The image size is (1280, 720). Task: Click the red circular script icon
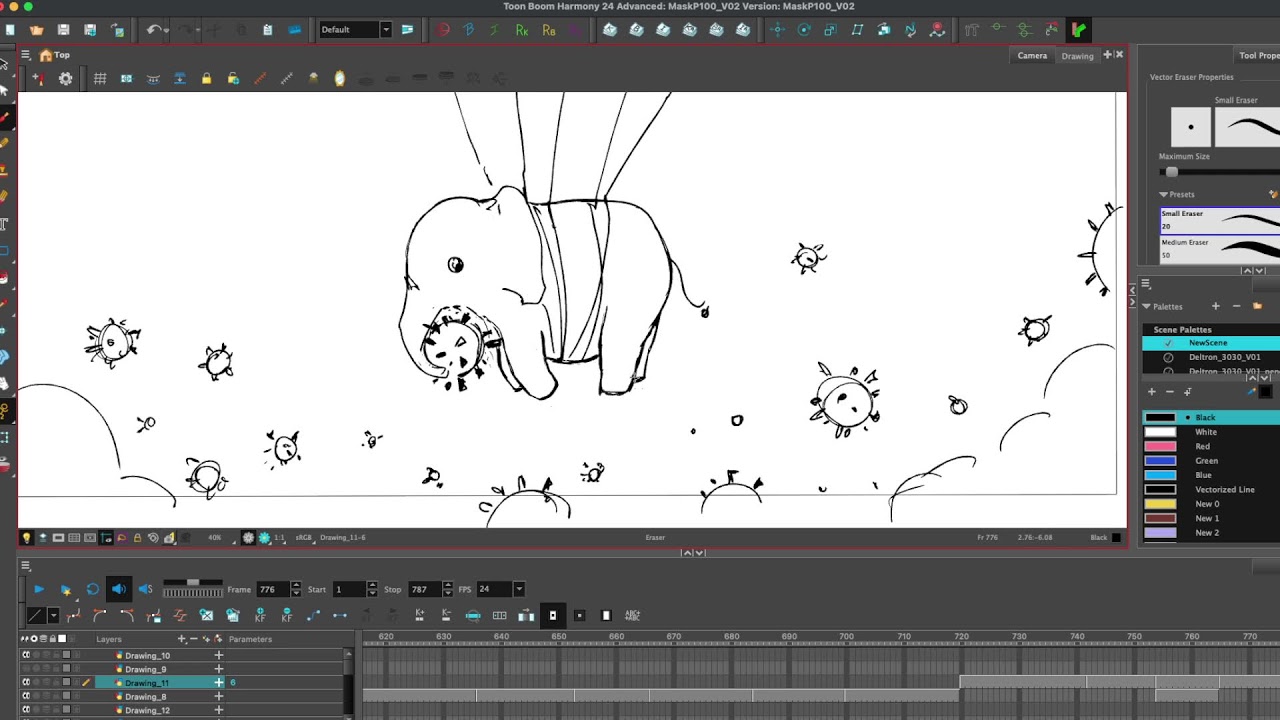(x=444, y=30)
